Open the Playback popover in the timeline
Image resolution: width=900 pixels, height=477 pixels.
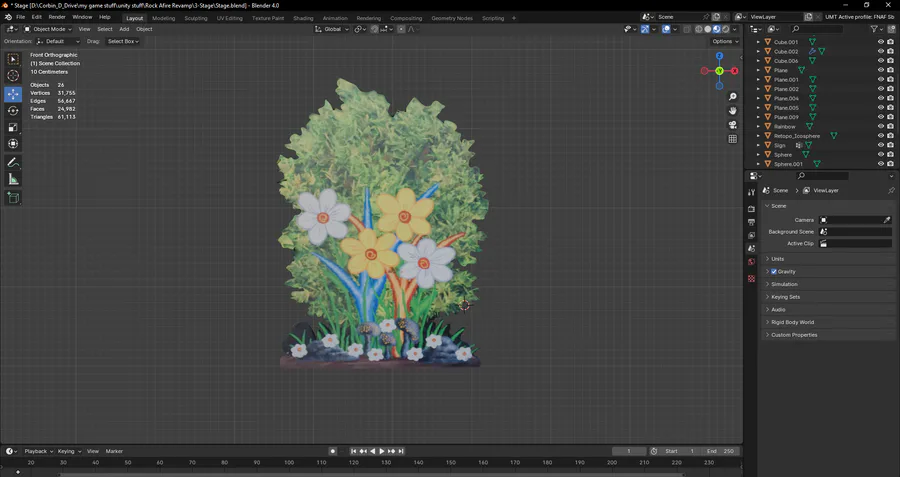(x=37, y=451)
